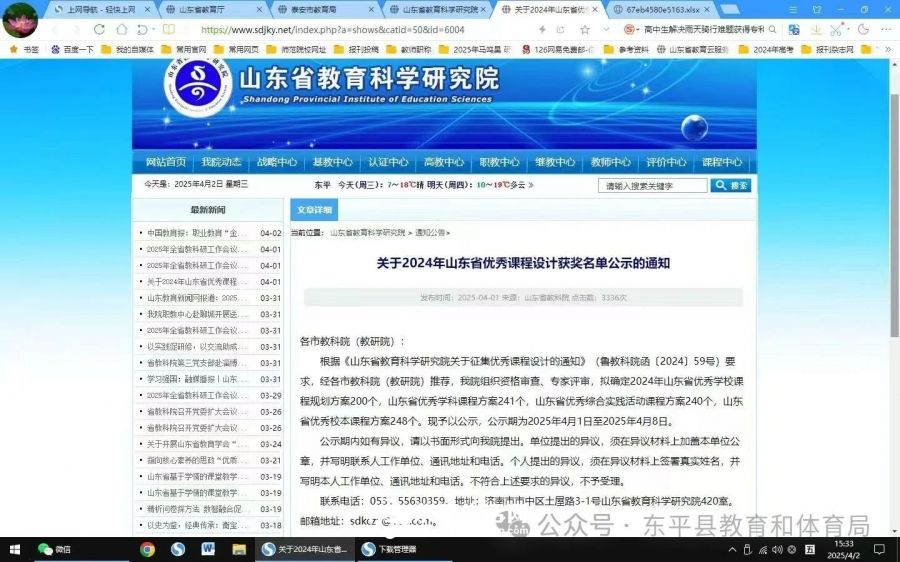Click the browser address bar URL

coord(330,30)
